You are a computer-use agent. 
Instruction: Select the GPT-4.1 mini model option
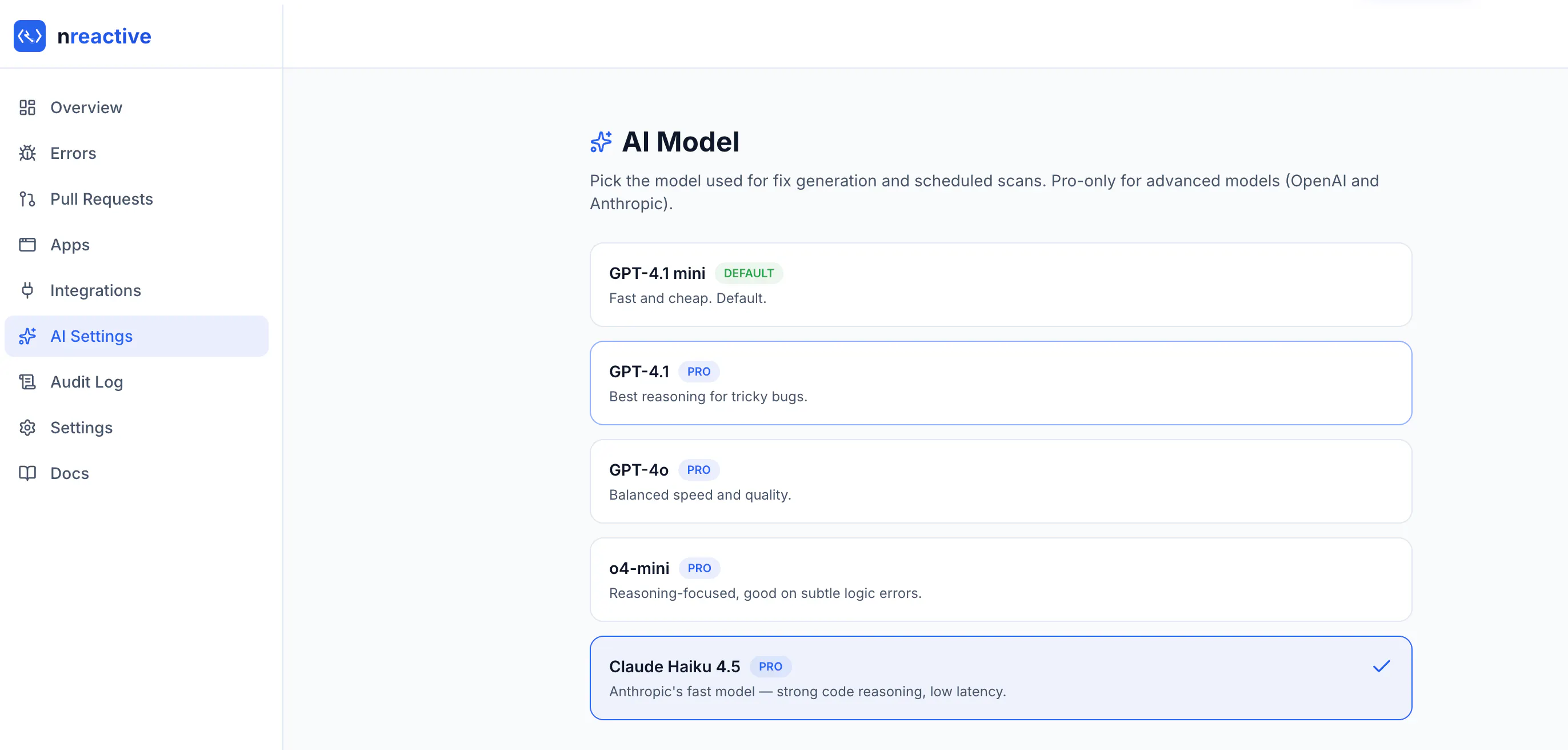coord(1000,285)
